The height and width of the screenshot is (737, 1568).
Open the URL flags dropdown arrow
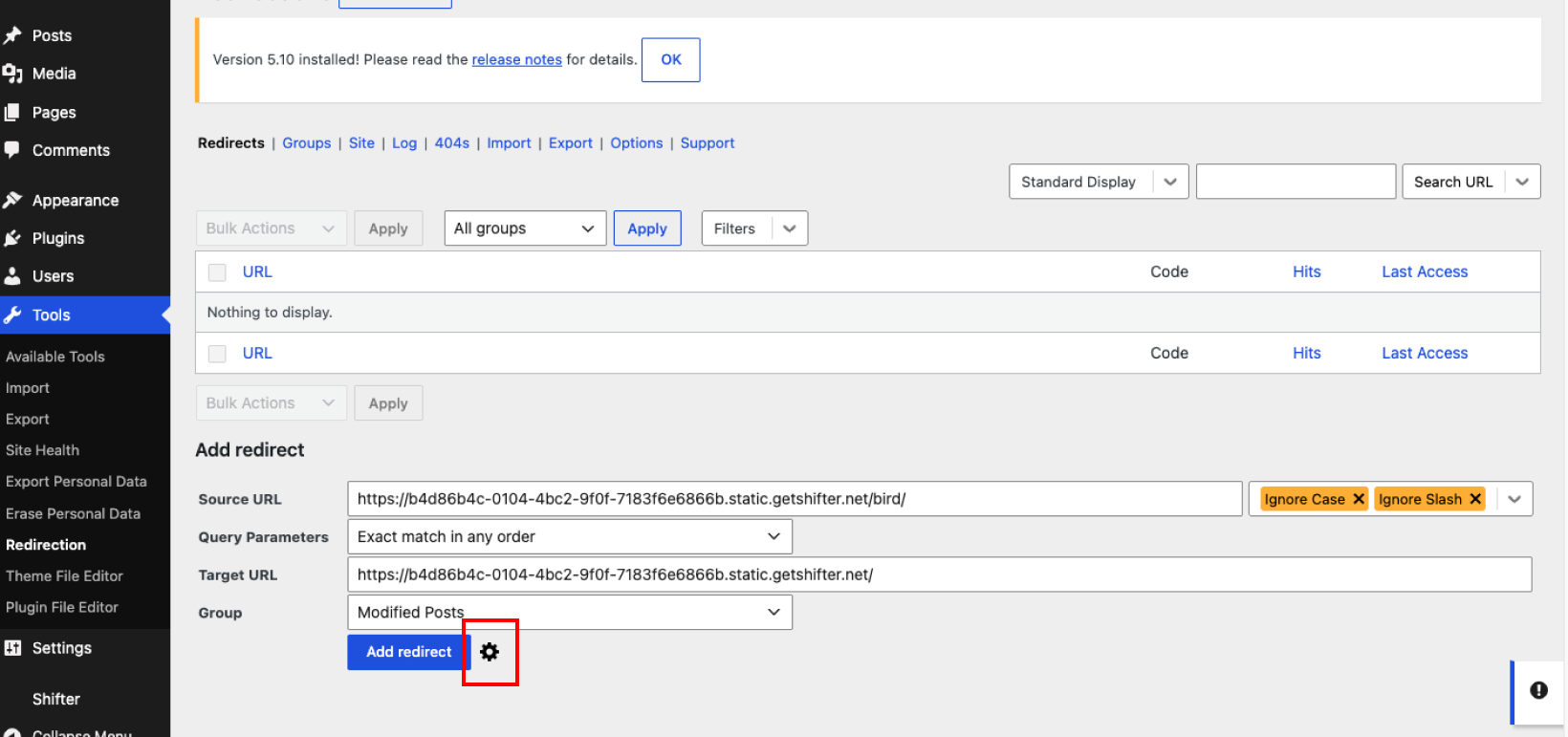[x=1514, y=499]
